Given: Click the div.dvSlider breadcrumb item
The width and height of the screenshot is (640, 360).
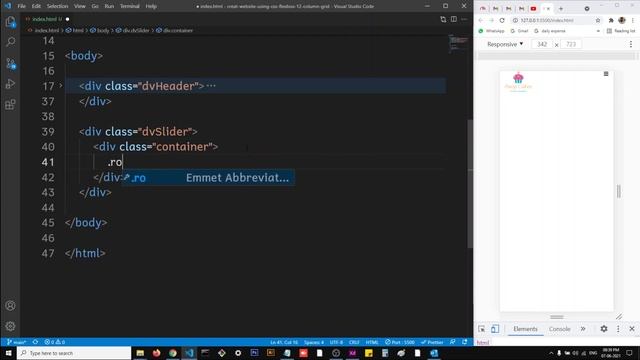Looking at the screenshot, I should point(133,31).
